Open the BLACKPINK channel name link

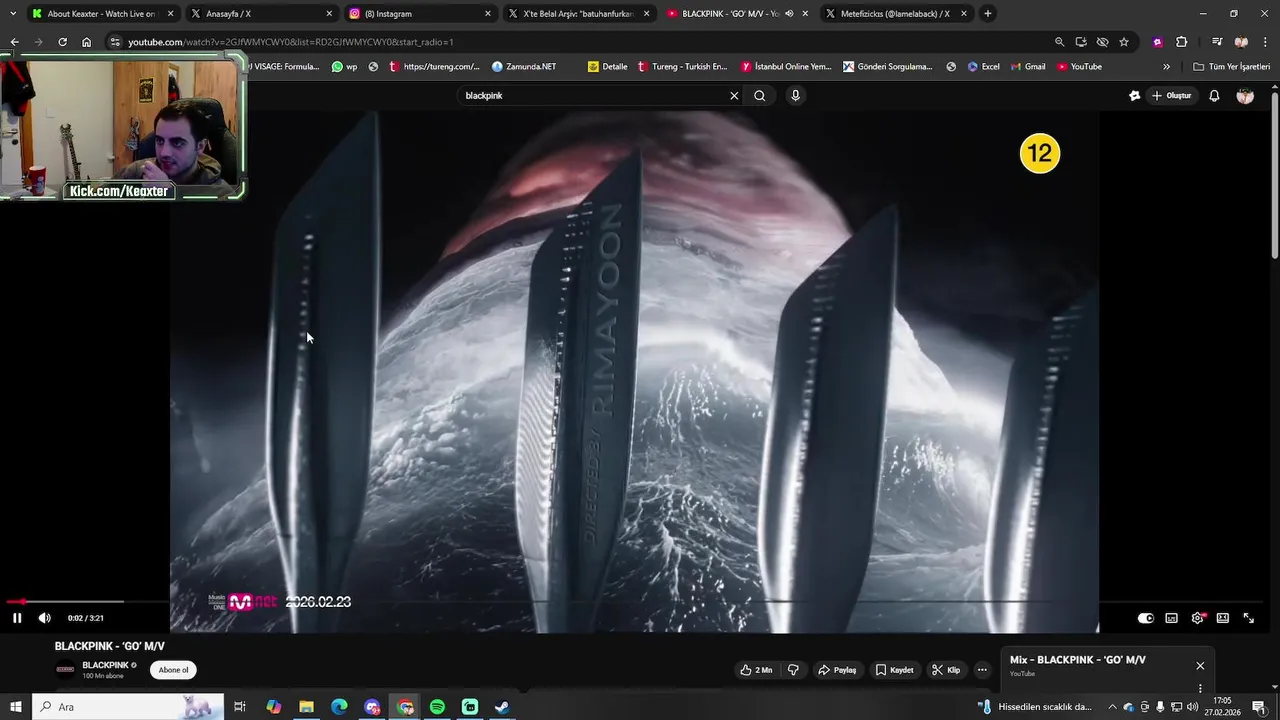coord(105,665)
